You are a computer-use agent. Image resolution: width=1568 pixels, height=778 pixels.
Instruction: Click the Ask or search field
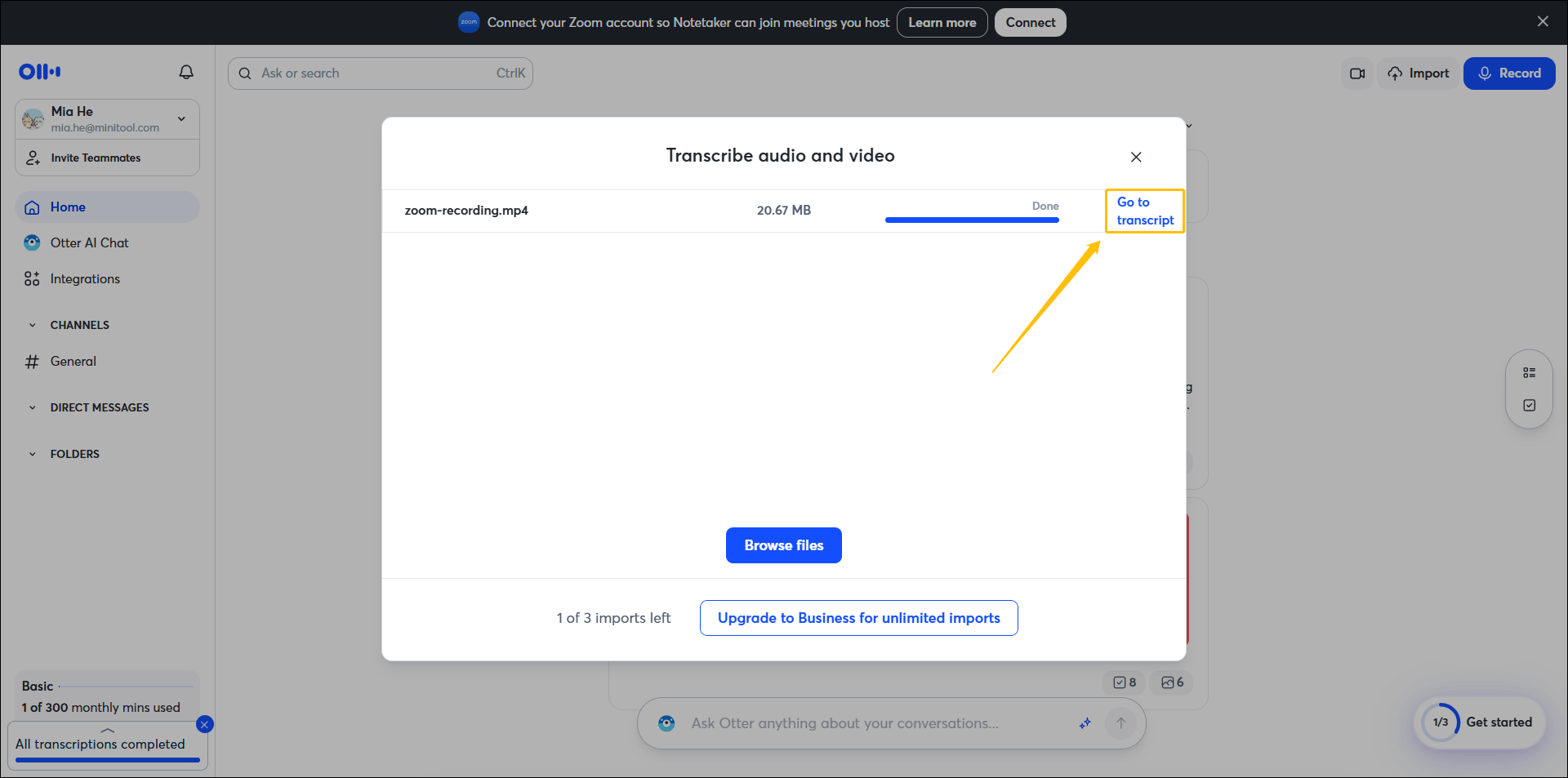coord(367,73)
